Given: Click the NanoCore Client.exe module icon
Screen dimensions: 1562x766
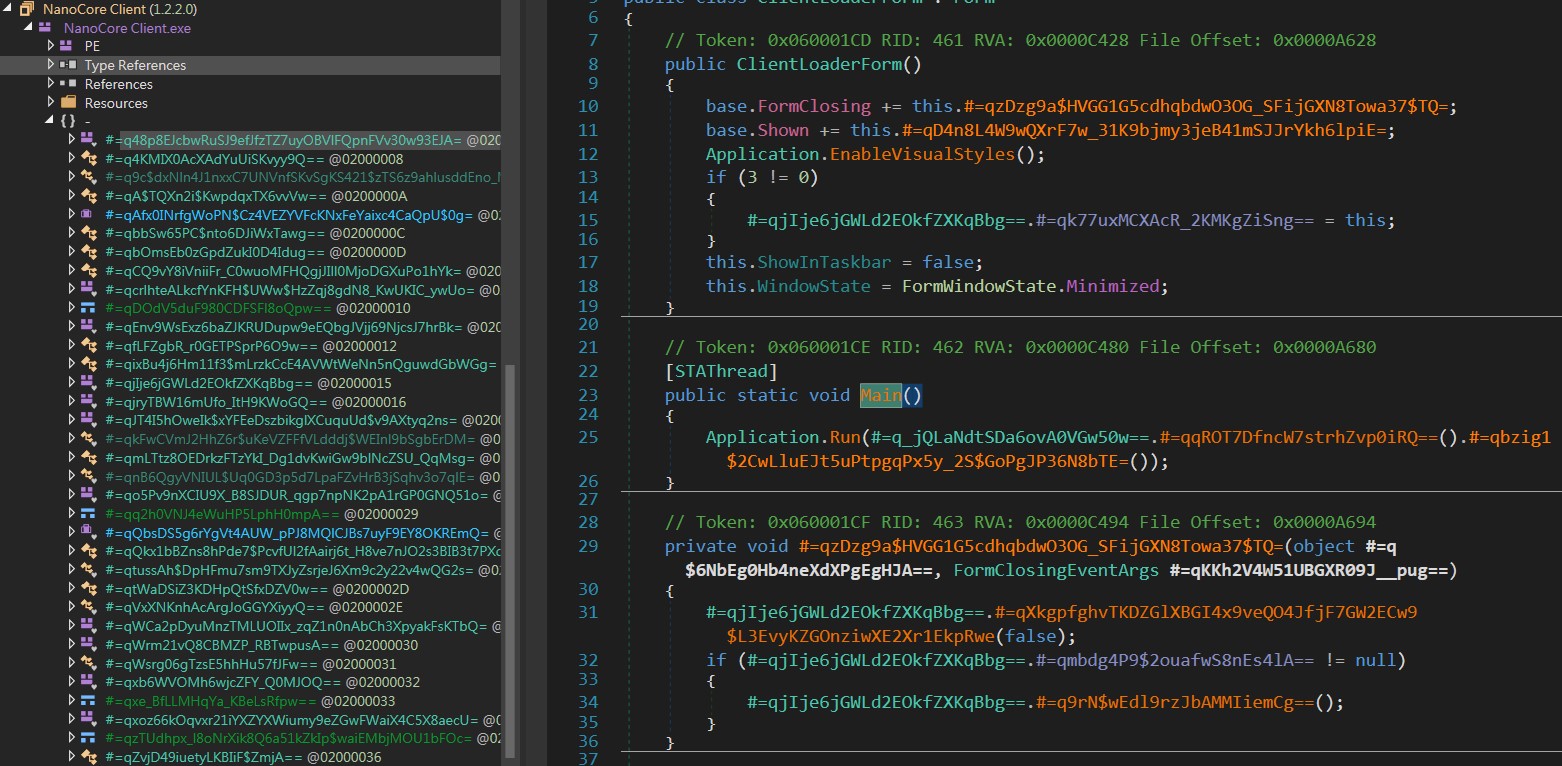Looking at the screenshot, I should coord(47,28).
